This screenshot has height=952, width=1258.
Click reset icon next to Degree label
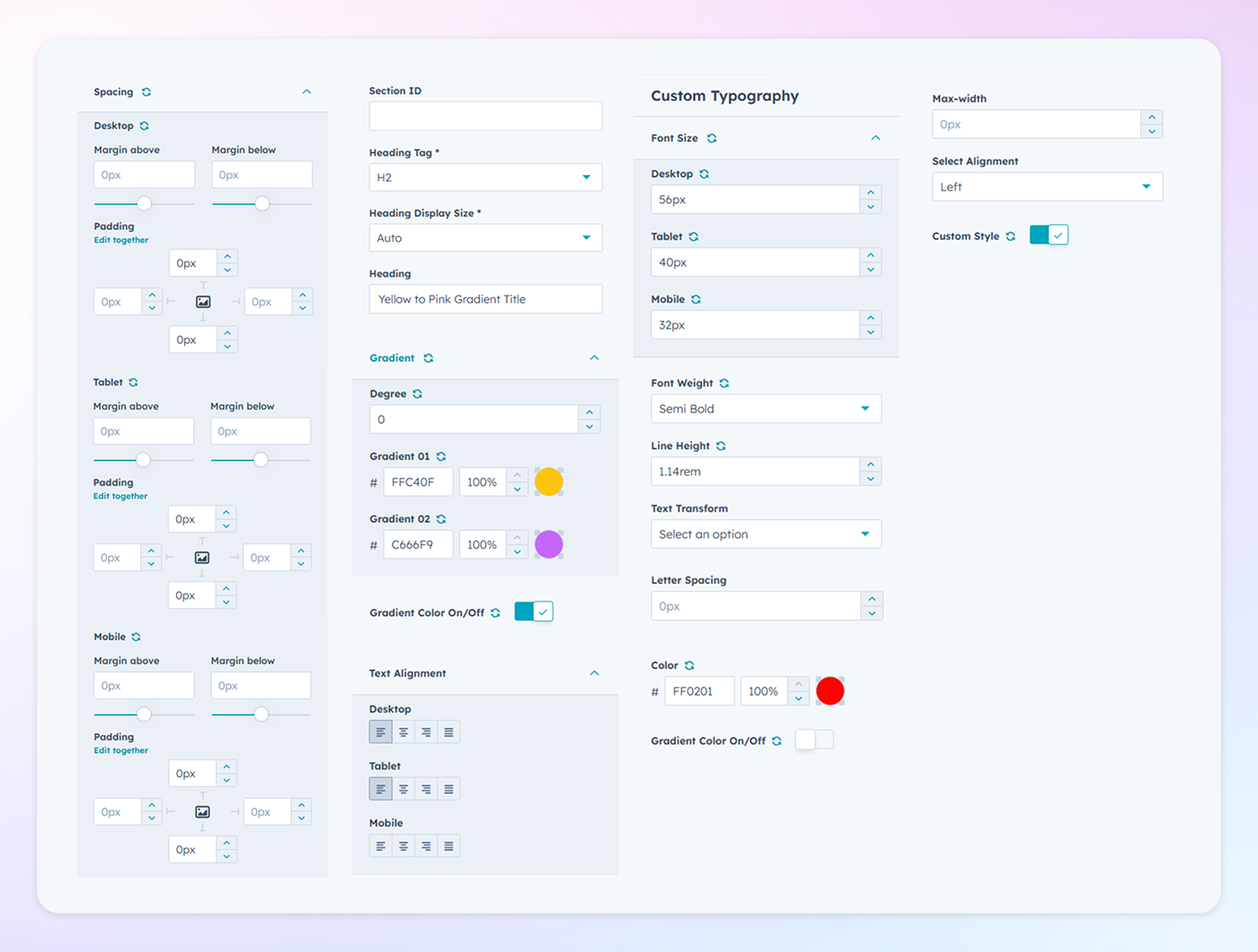418,394
